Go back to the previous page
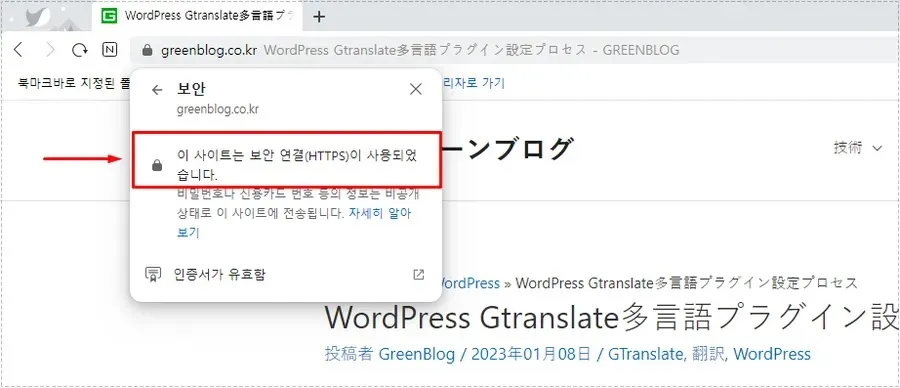 point(18,50)
